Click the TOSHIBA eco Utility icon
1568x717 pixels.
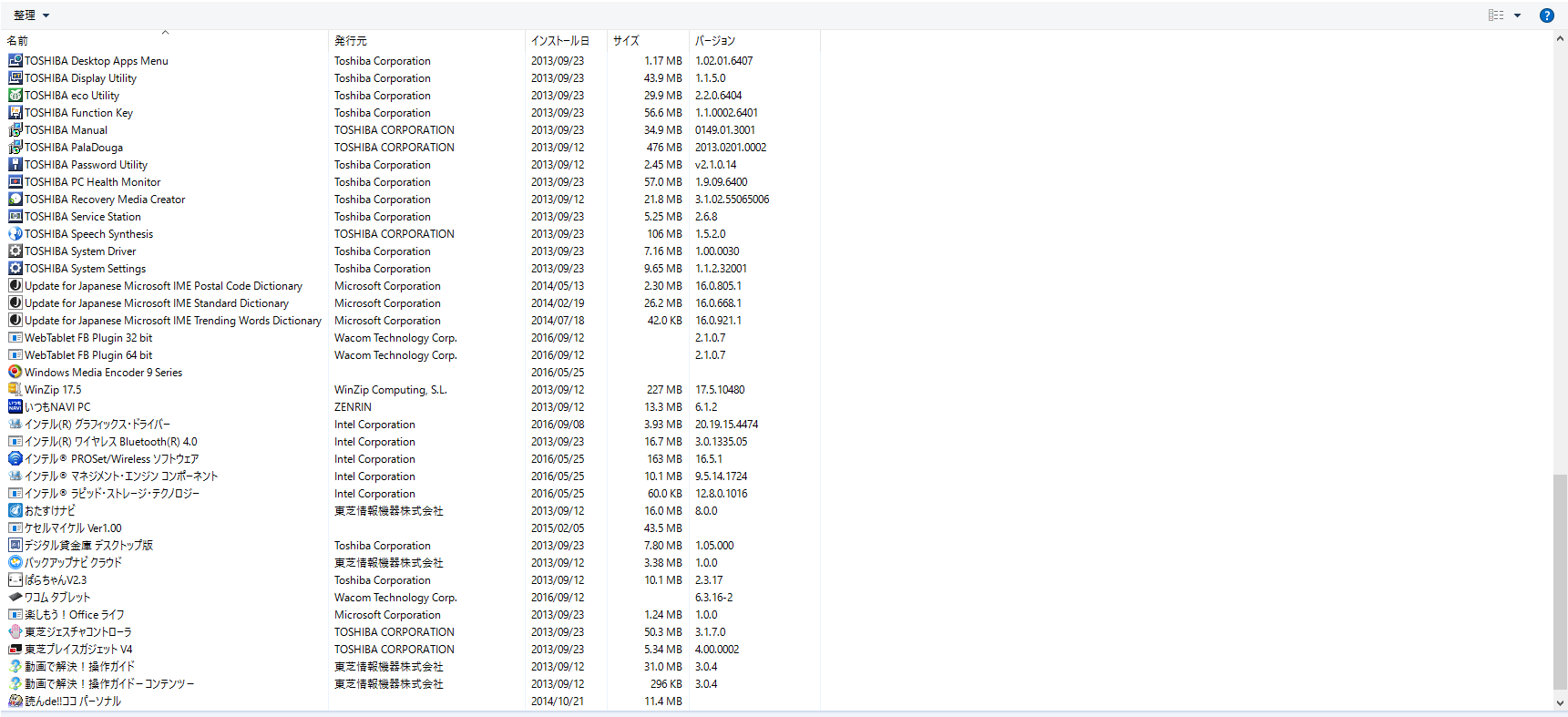(15, 96)
